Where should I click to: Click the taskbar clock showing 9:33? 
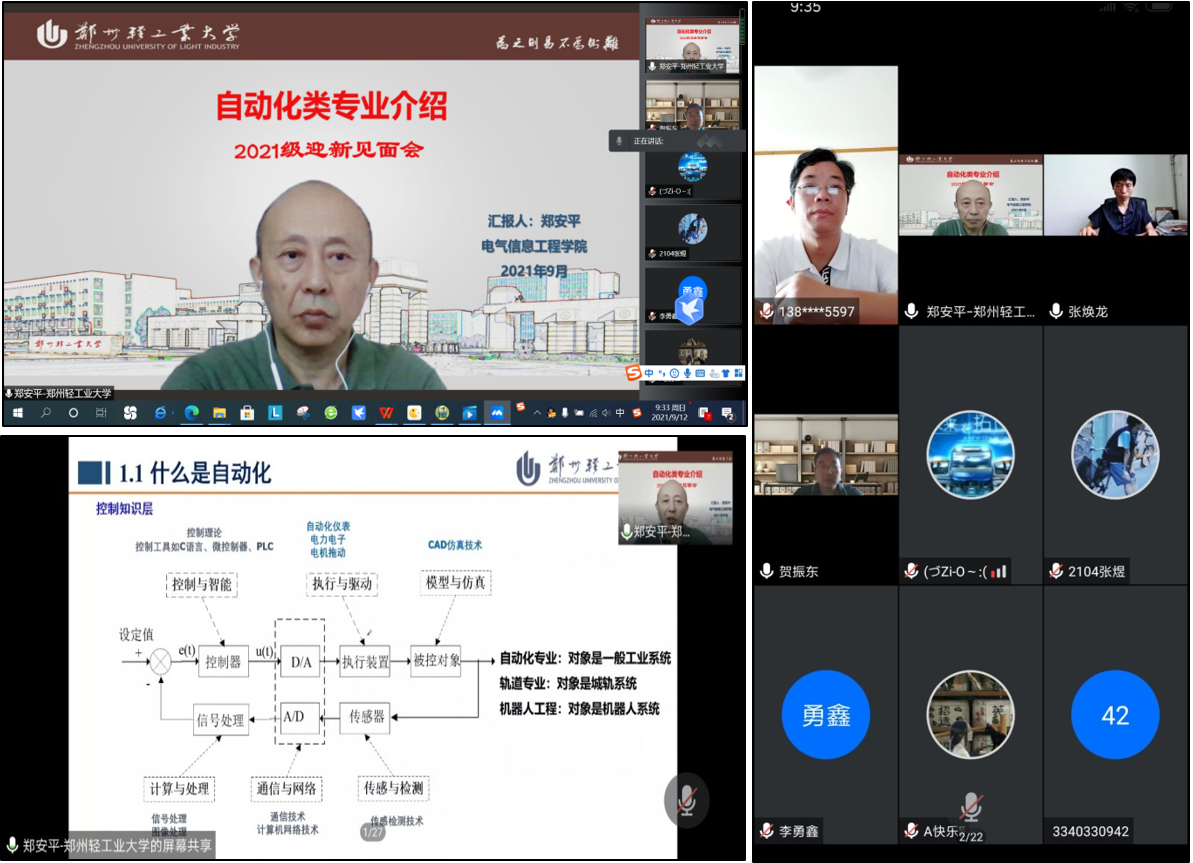(x=668, y=412)
